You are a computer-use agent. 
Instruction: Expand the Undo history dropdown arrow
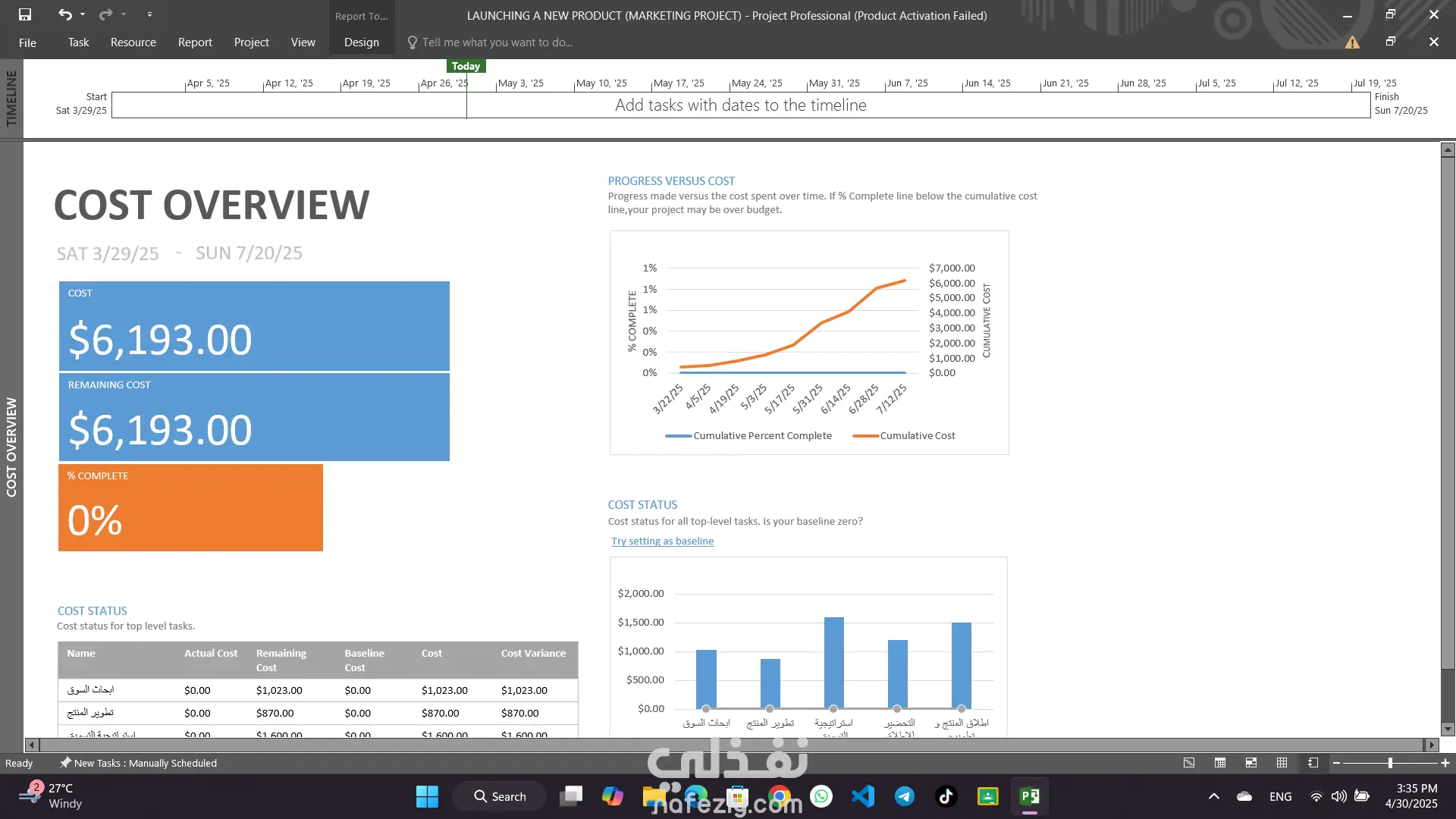83,14
